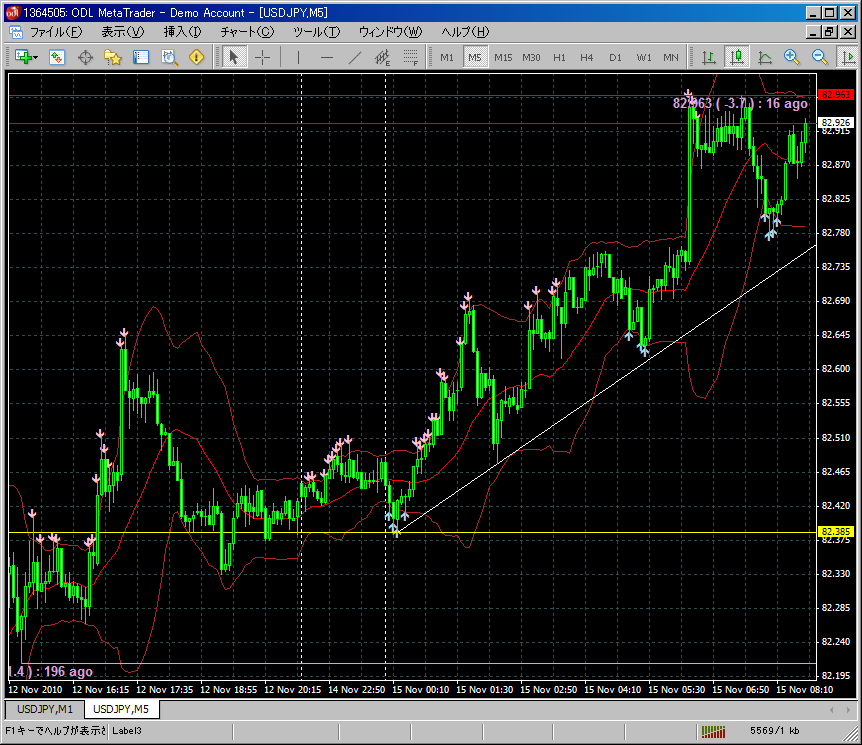
Task: Open the チャート(C) menu
Action: point(246,32)
